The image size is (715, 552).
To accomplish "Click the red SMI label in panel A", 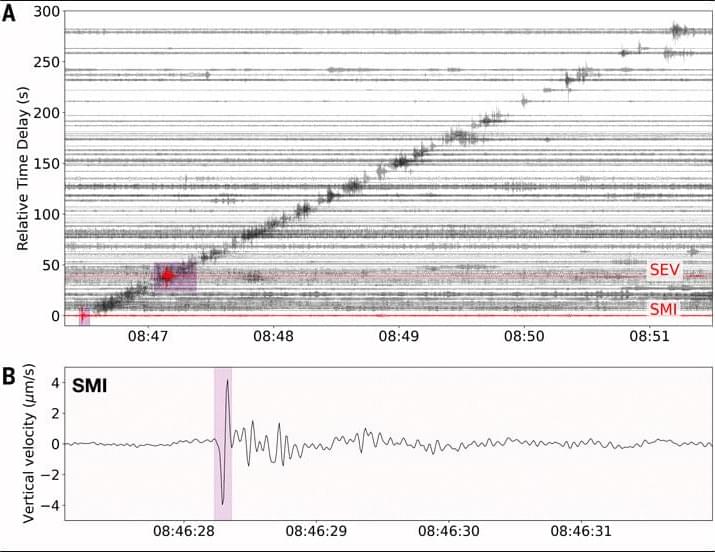I will (x=664, y=309).
